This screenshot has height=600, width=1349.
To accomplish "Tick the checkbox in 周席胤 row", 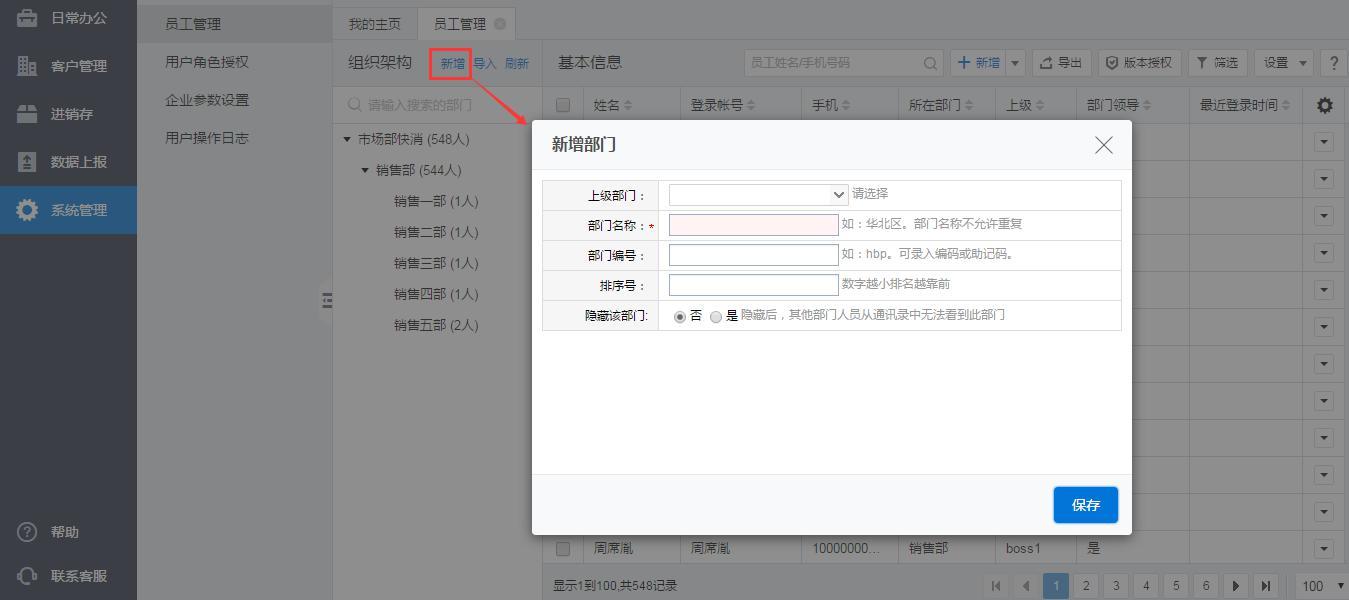I will coord(563,549).
